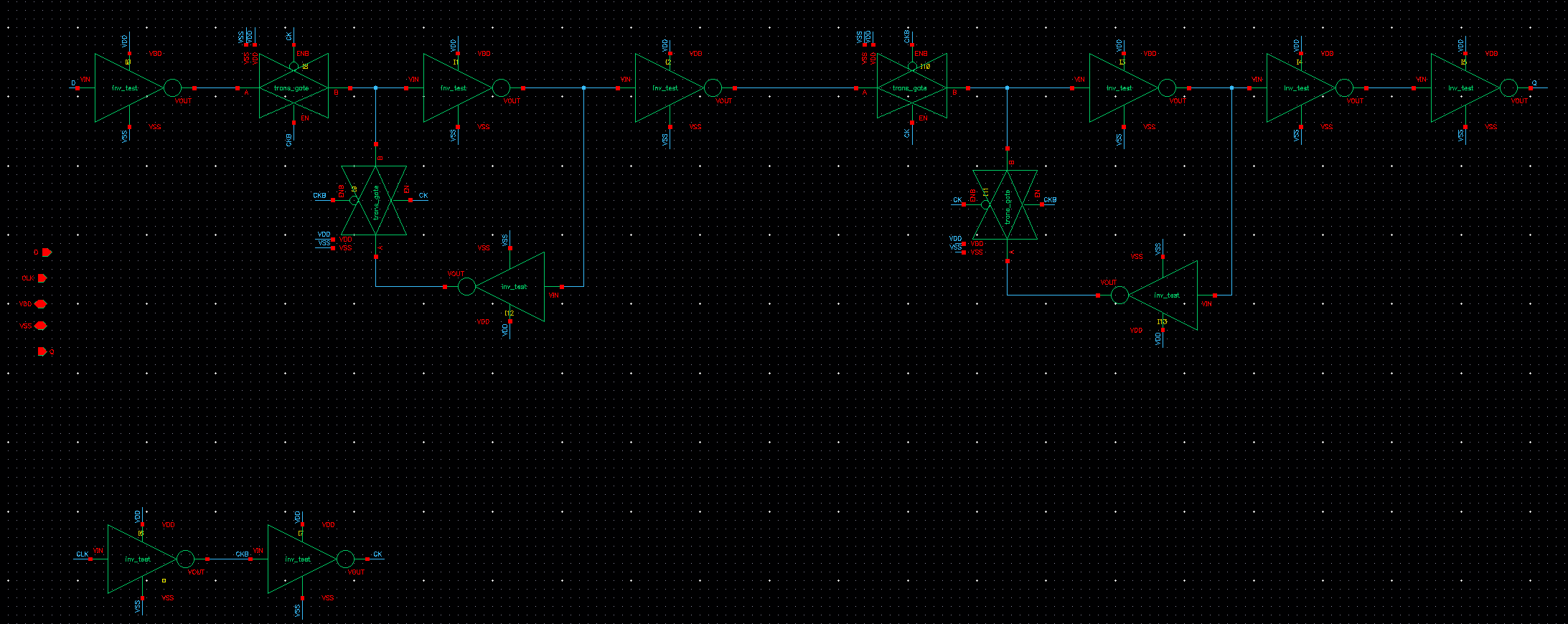Click the wire junction dot after I10 output B
This screenshot has width=1568, height=624.
click(1007, 88)
